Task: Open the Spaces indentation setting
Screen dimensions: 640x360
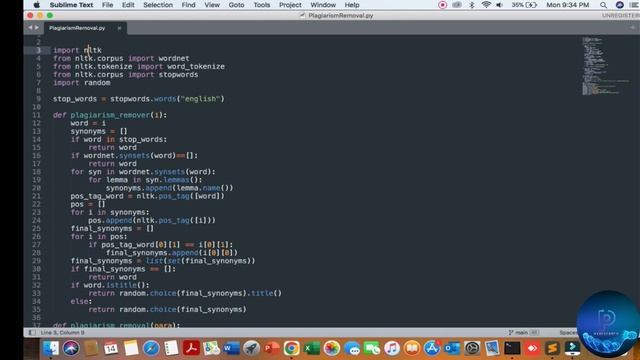Action: tap(568, 333)
